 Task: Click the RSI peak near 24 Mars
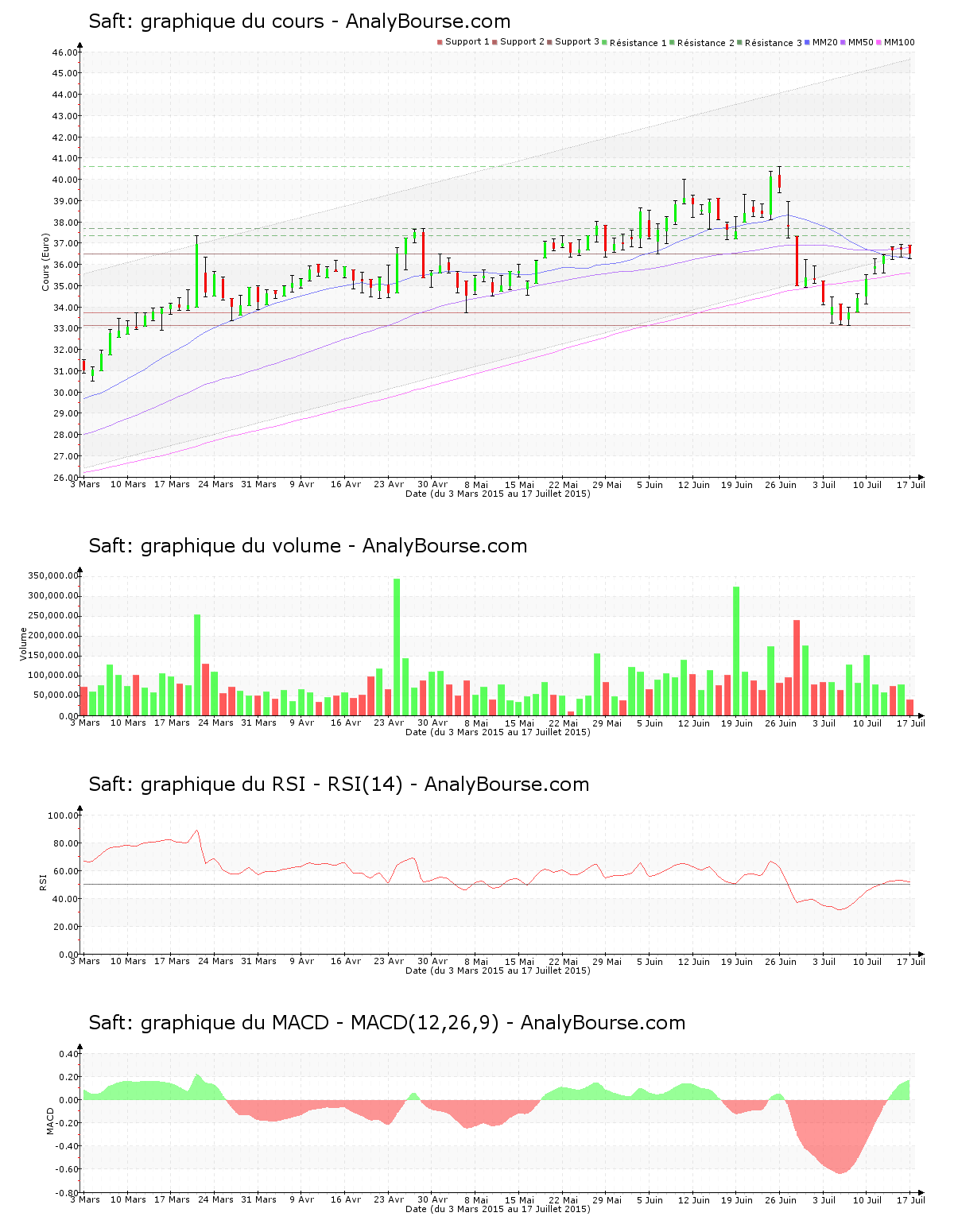coord(196,831)
